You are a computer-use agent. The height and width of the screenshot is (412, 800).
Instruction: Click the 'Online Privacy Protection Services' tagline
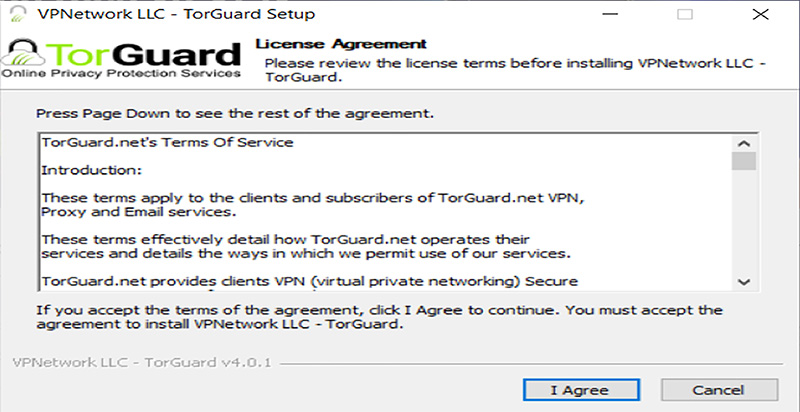(x=121, y=73)
